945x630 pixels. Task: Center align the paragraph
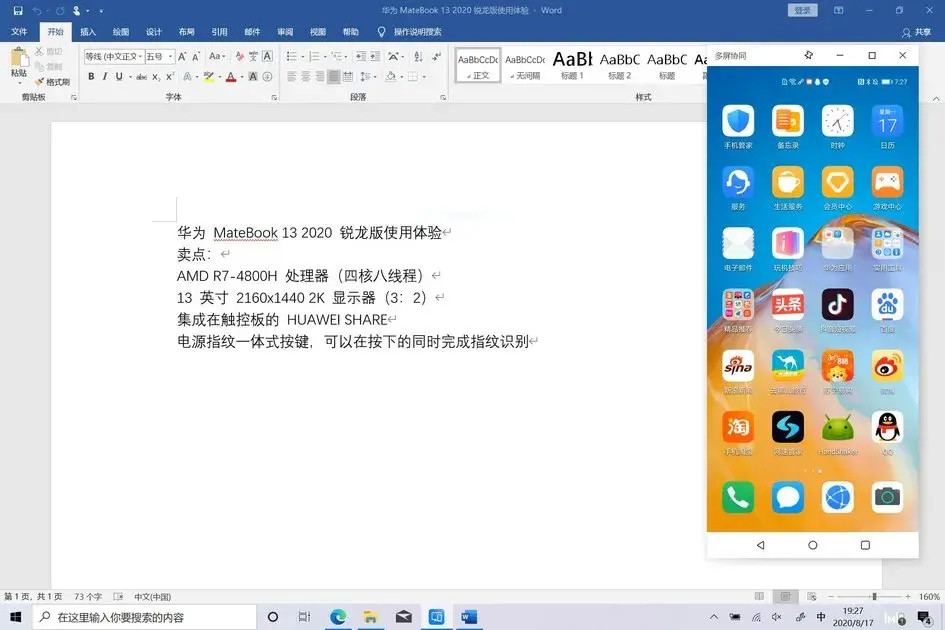(x=306, y=77)
